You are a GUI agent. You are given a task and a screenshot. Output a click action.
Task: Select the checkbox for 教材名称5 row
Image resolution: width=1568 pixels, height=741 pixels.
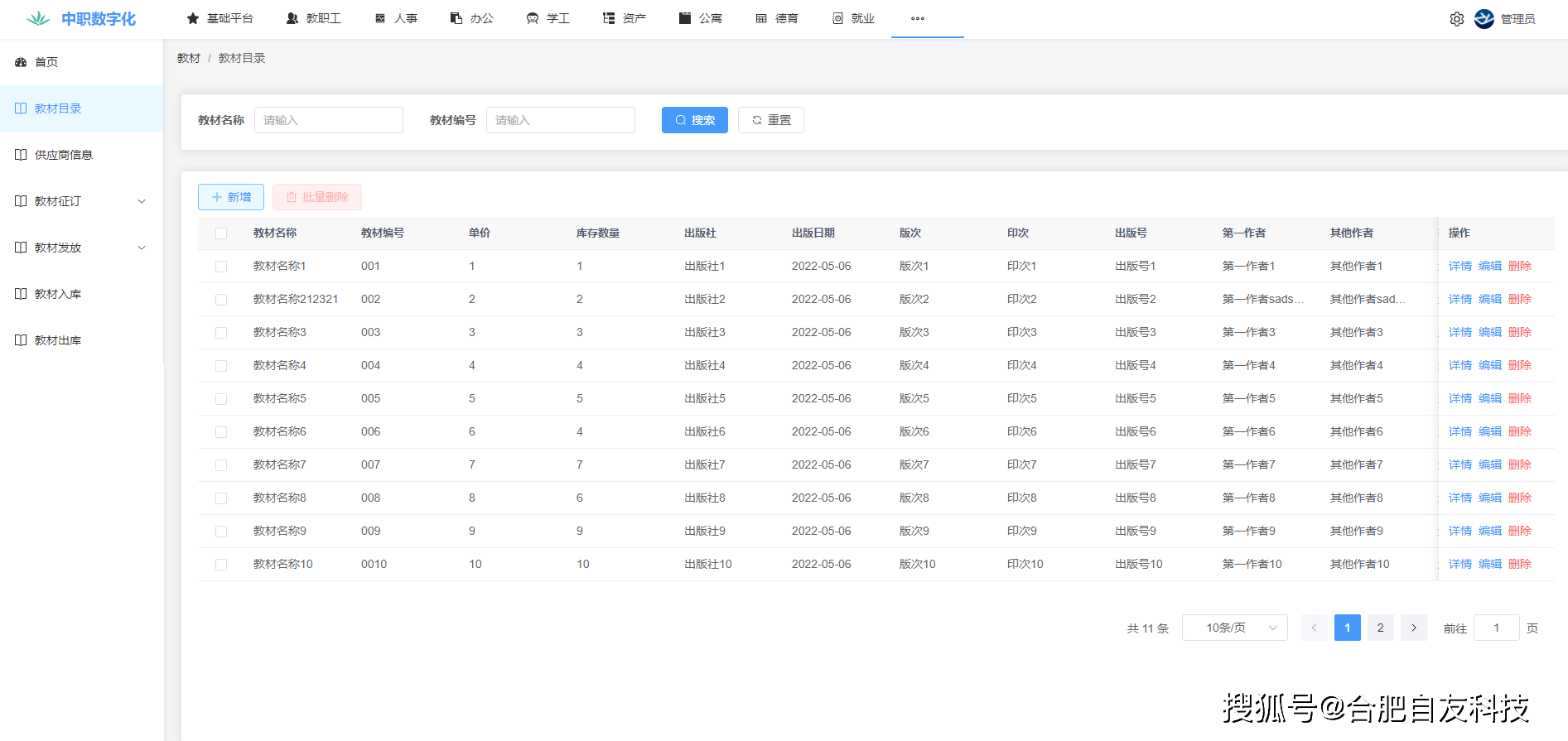pos(221,399)
